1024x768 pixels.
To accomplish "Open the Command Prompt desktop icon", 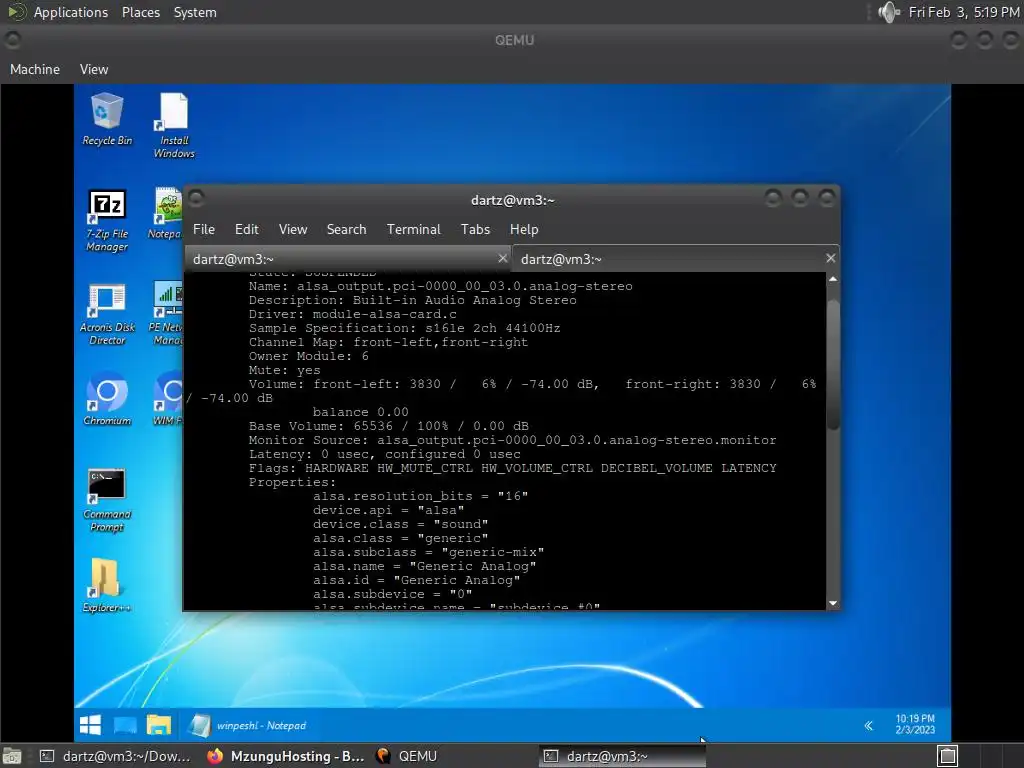I will click(x=107, y=501).
